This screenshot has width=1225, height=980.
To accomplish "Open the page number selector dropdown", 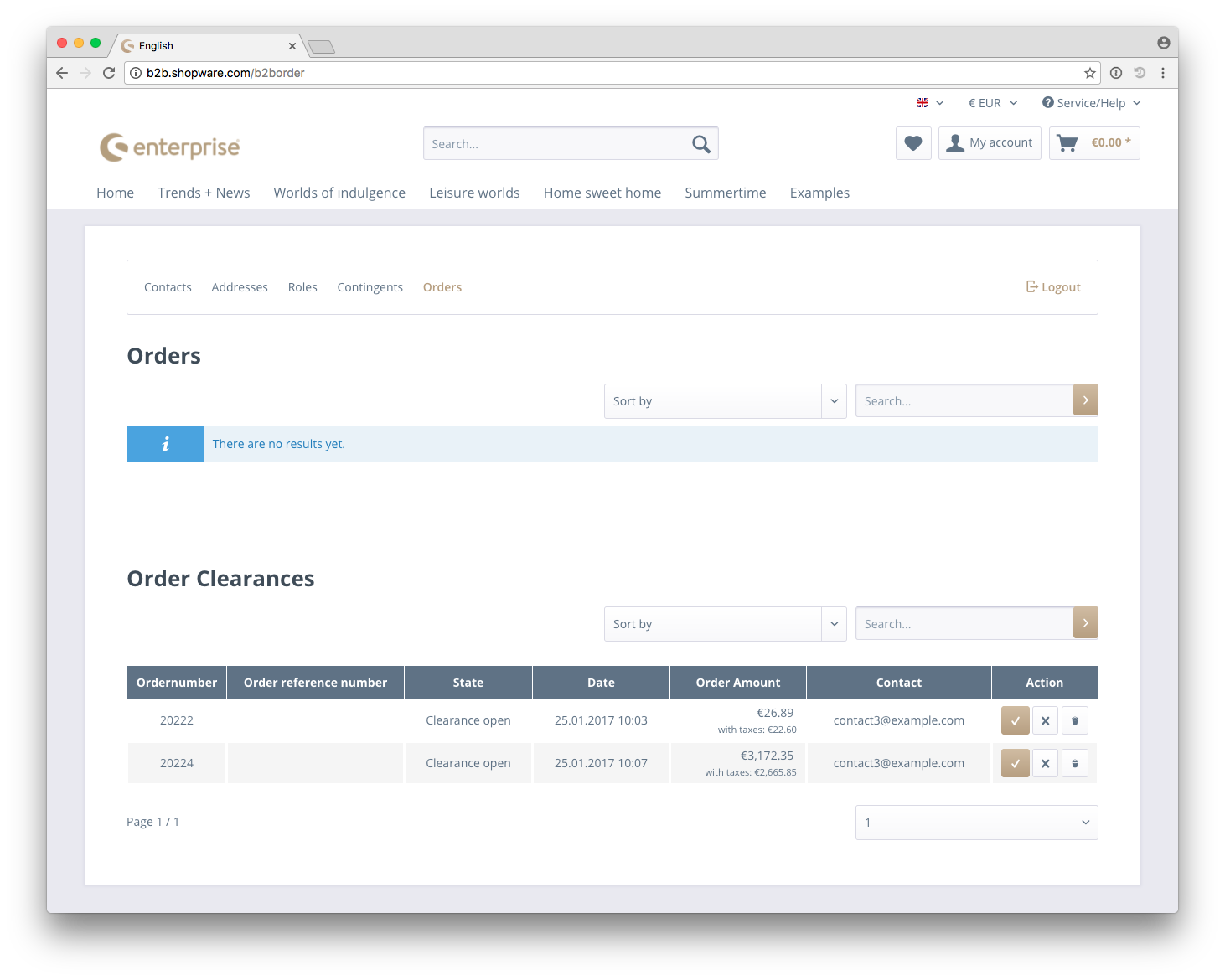I will click(976, 823).
